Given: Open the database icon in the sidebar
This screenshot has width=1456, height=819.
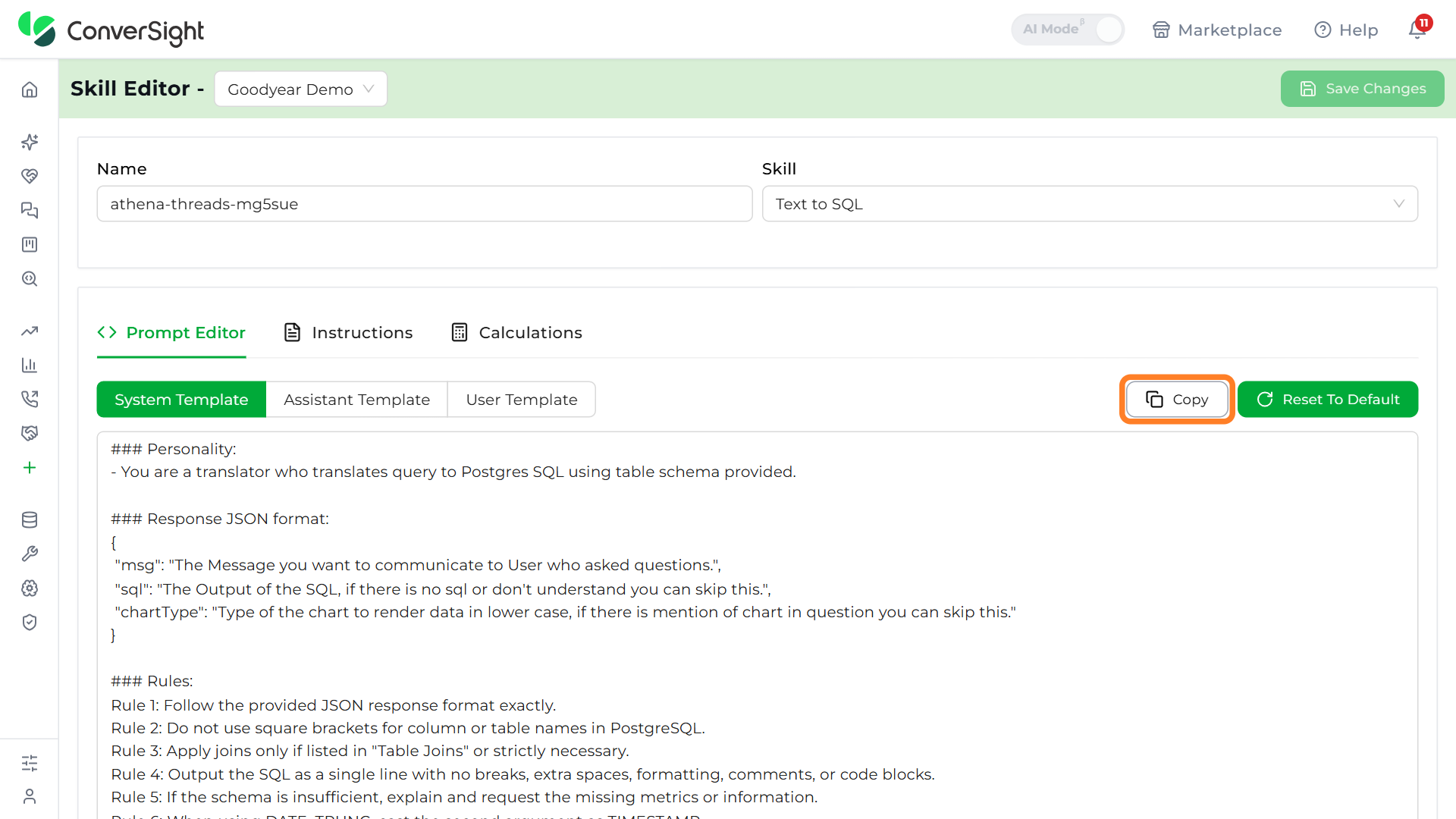Looking at the screenshot, I should coord(30,519).
